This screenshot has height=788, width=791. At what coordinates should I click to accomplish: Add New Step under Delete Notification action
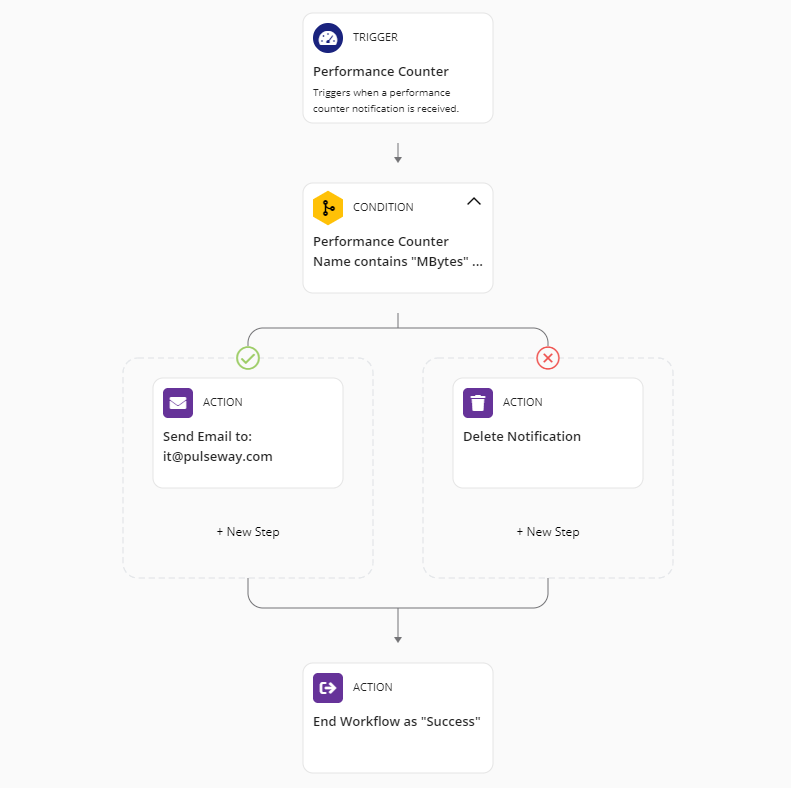click(x=548, y=532)
